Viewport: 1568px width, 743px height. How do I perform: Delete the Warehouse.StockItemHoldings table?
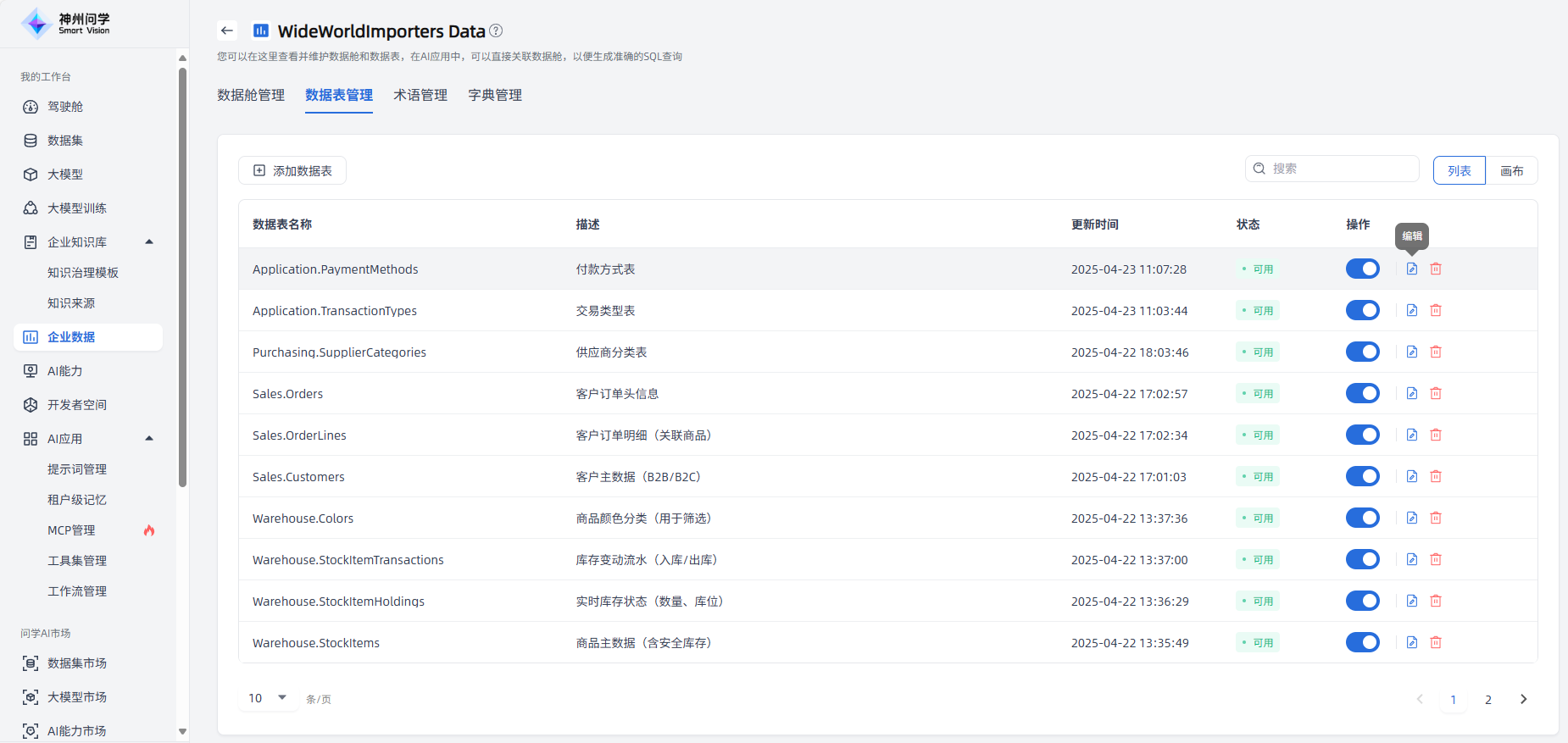tap(1436, 601)
